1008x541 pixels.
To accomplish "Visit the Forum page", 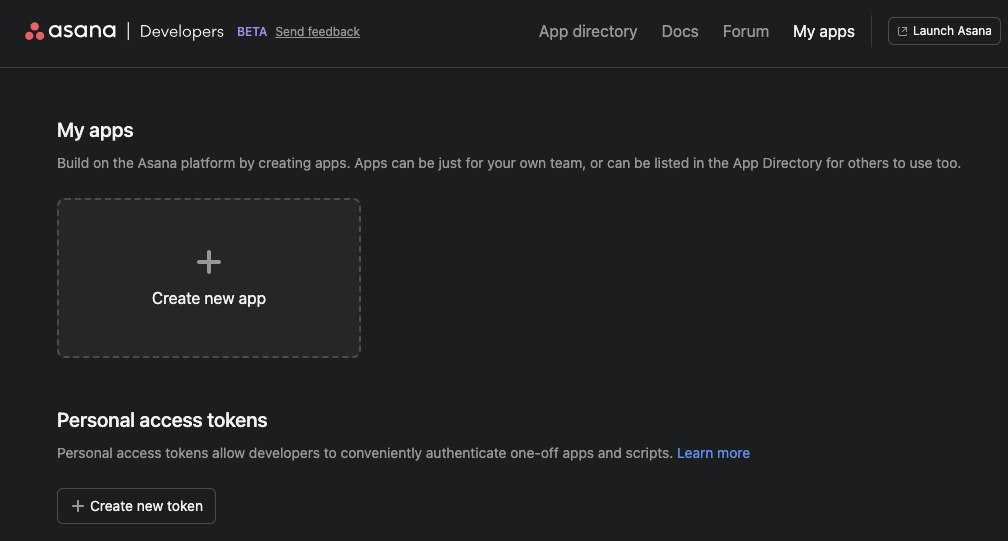I will (x=746, y=32).
